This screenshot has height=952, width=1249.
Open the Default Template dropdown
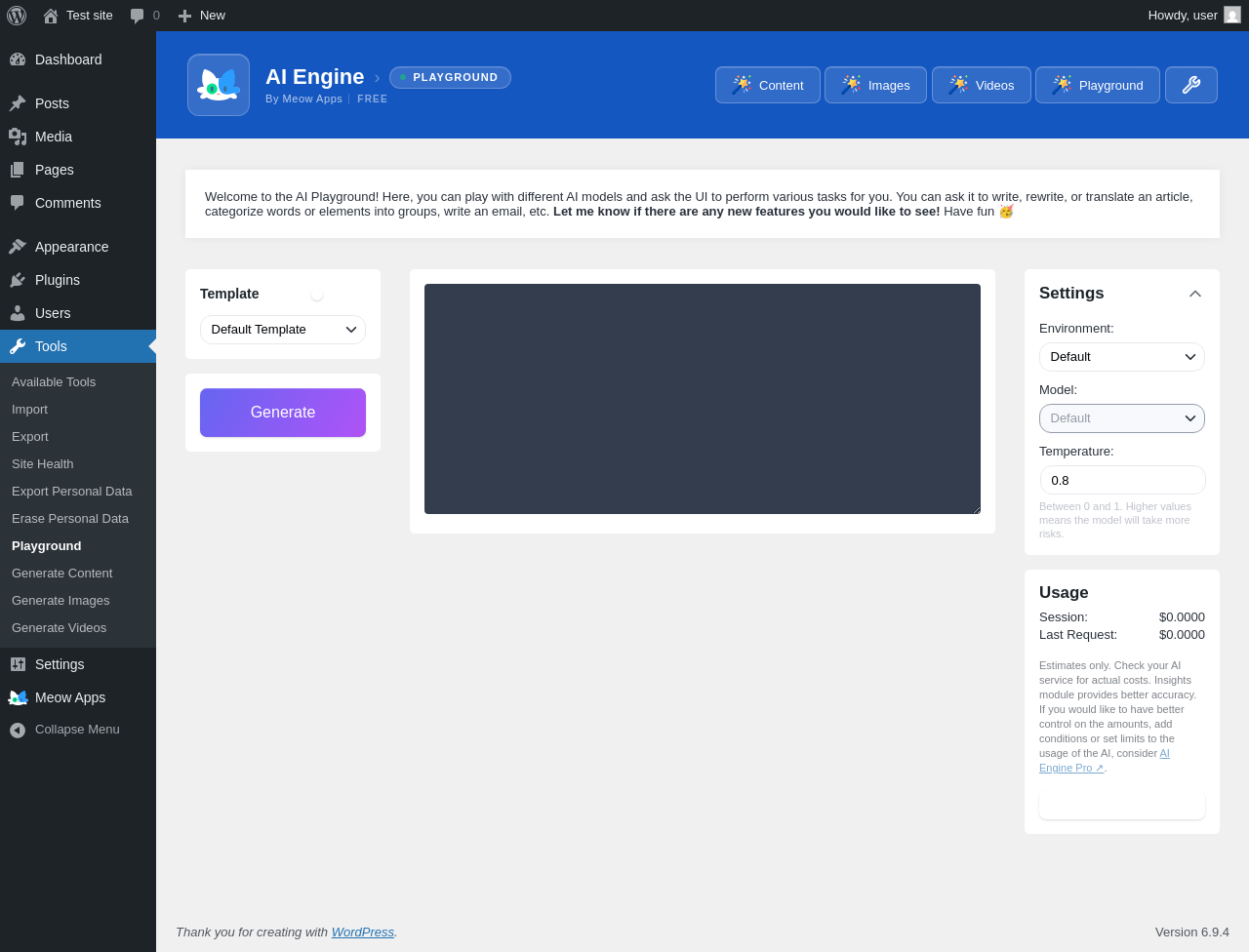click(283, 330)
